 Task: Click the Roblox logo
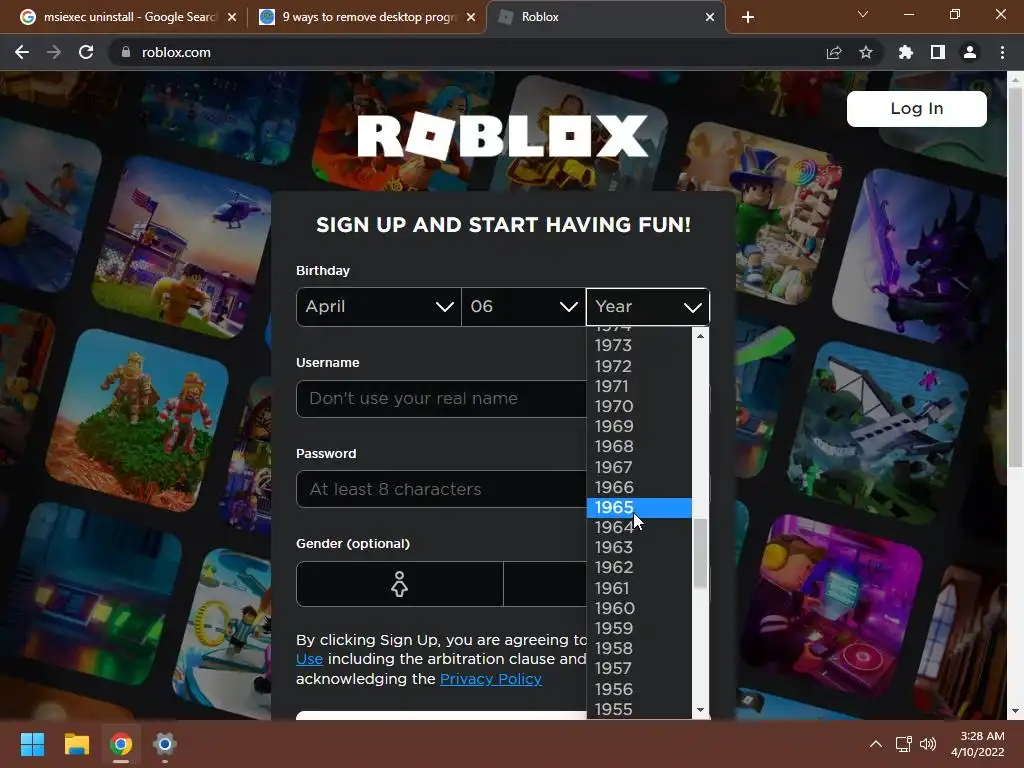[x=503, y=136]
